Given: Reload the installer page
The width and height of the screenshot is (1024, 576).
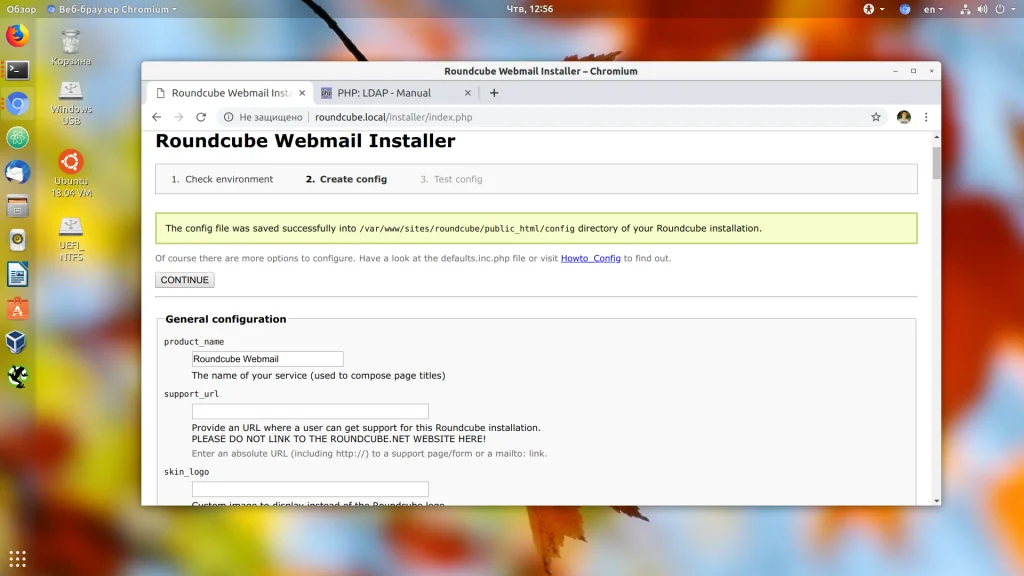Looking at the screenshot, I should 201,117.
